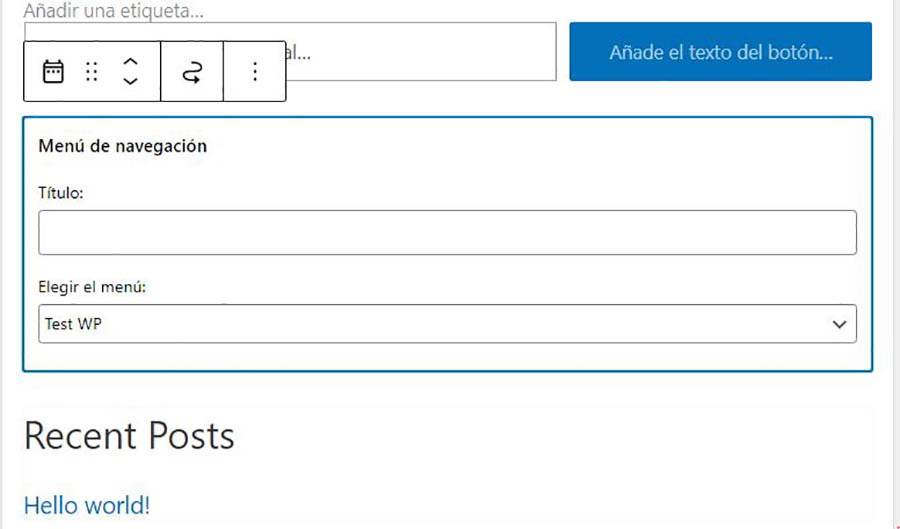Click the 'Elegir el menú:' label
The width and height of the screenshot is (900, 529).
tap(92, 287)
